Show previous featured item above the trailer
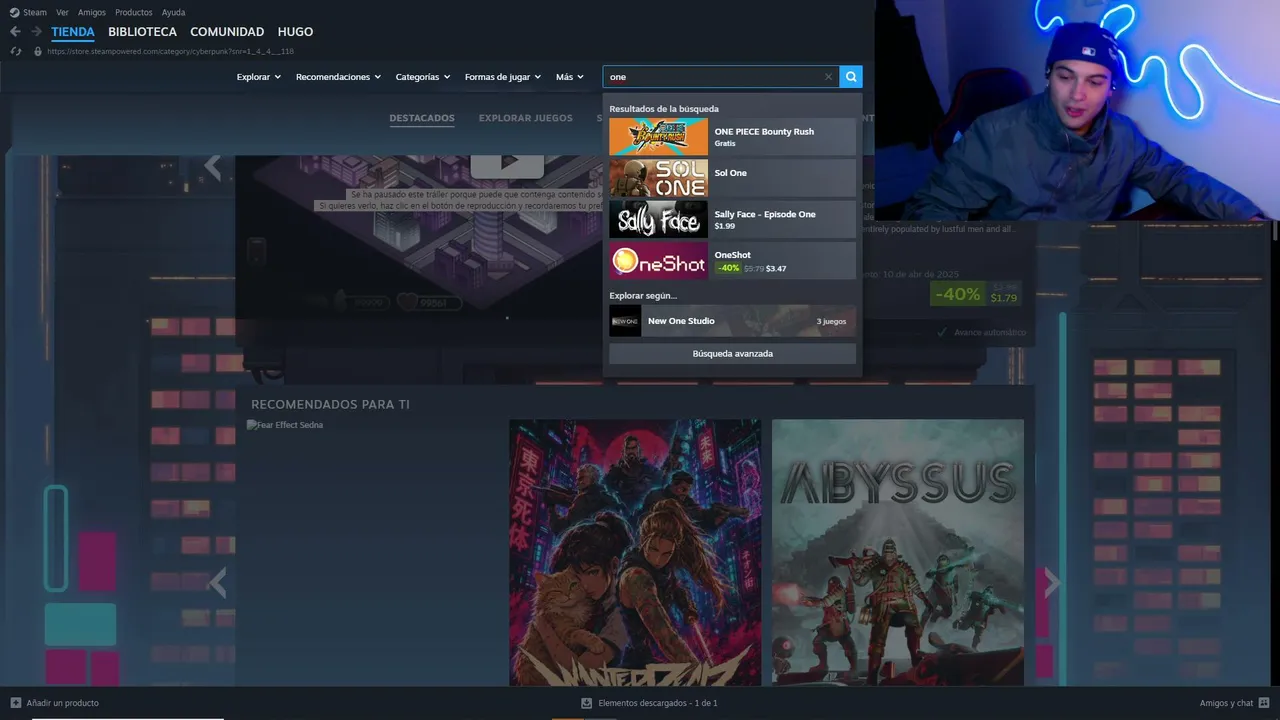Screen dimensions: 1280x720 (212, 166)
